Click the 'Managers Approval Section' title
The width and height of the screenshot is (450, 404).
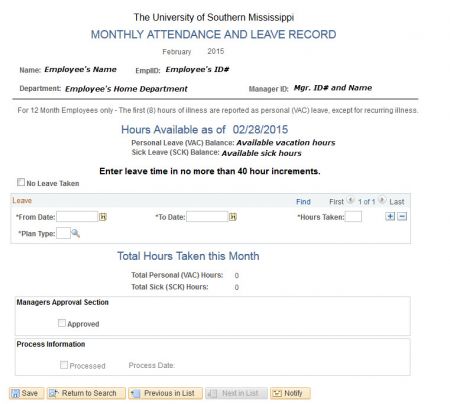pos(63,302)
